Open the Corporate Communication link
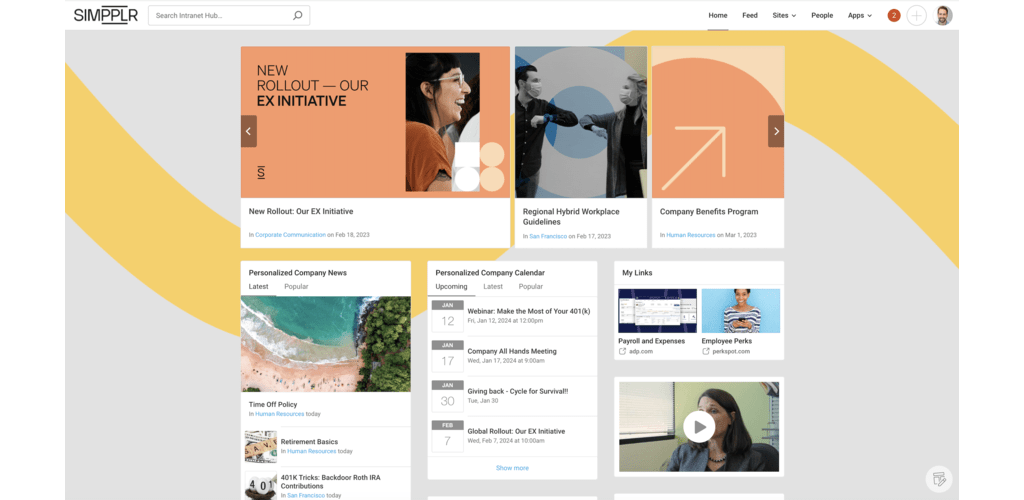The height and width of the screenshot is (500, 1024). (290, 235)
